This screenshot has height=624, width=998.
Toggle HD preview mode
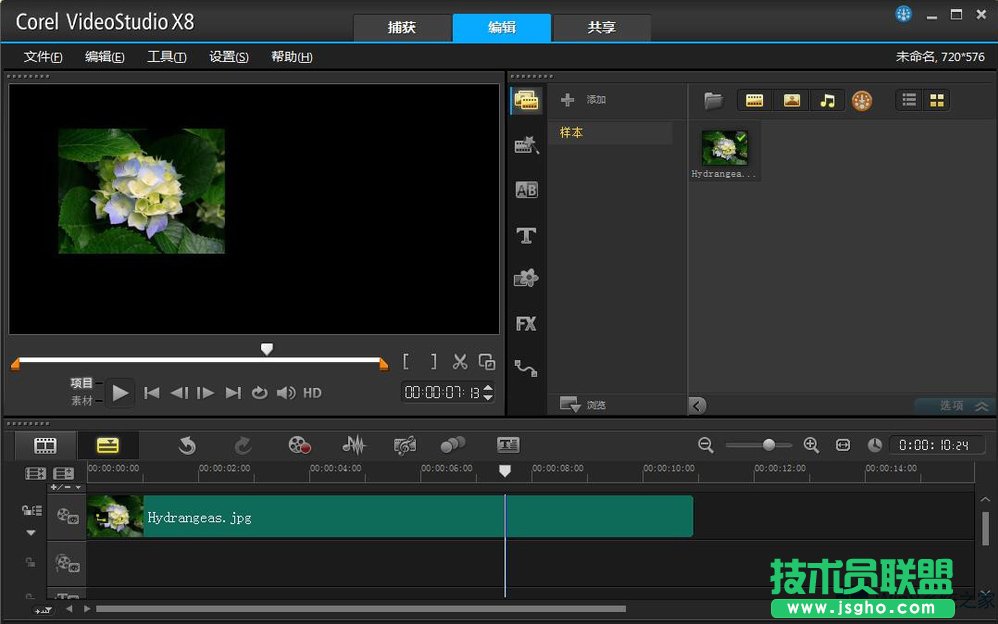point(312,393)
